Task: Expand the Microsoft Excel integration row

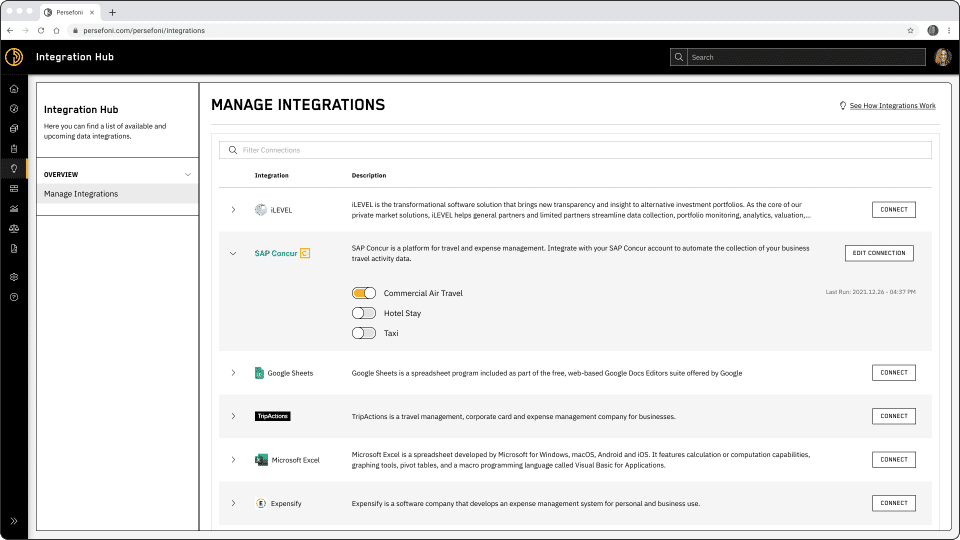Action: coord(233,460)
